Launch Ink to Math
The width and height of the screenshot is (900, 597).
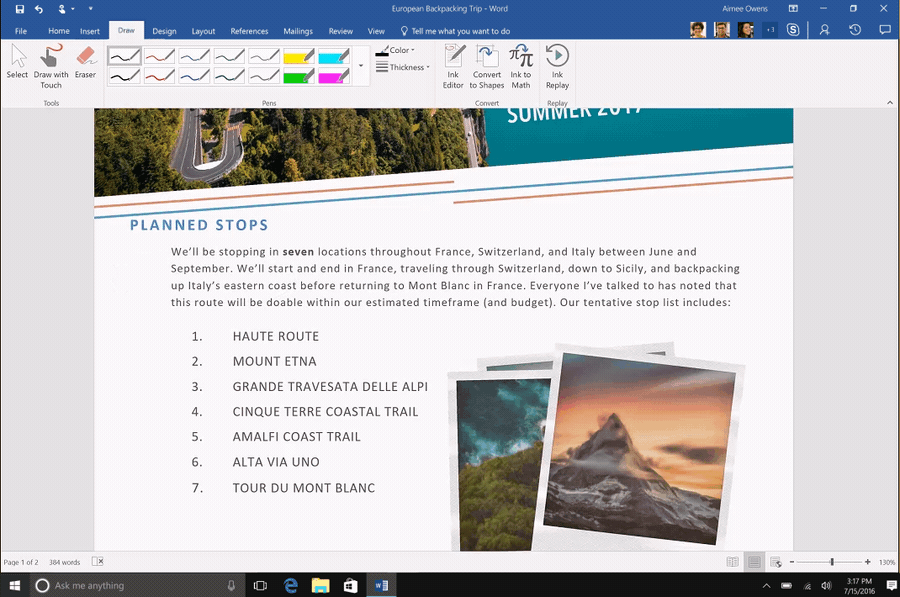click(521, 66)
